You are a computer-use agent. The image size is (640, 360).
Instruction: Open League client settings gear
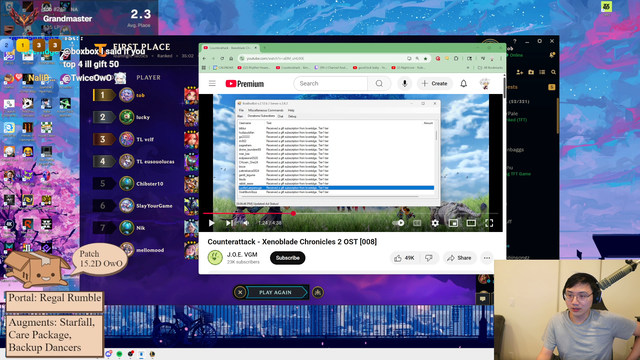[x=540, y=41]
